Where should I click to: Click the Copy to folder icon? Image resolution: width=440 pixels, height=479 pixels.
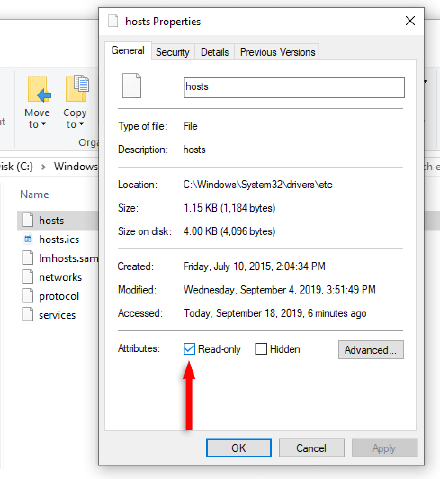coord(77,89)
